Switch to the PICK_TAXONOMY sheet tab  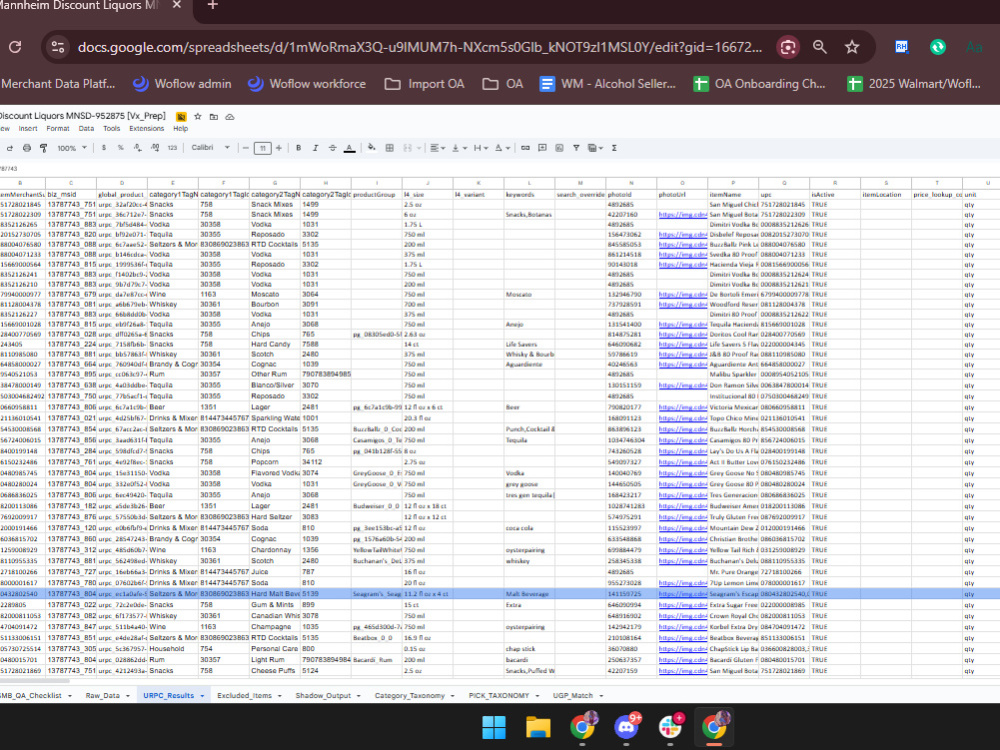coord(499,696)
